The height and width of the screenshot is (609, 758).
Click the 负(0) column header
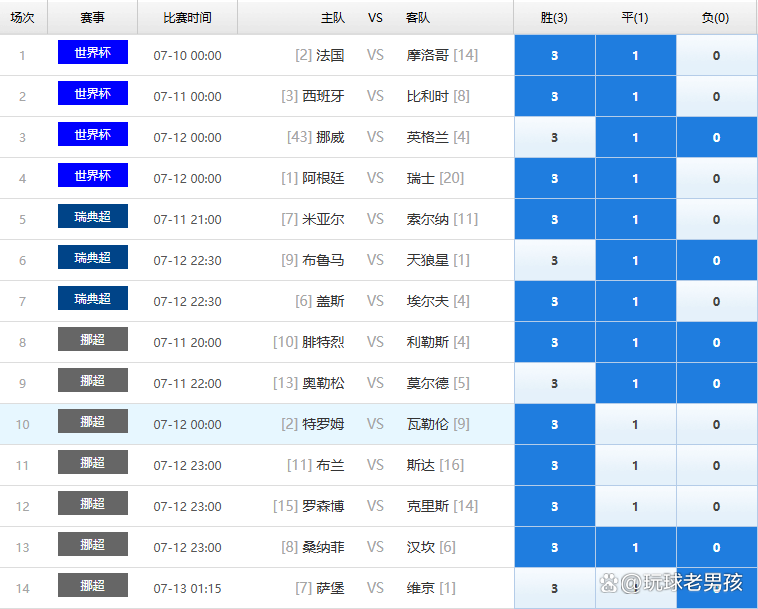tap(715, 18)
